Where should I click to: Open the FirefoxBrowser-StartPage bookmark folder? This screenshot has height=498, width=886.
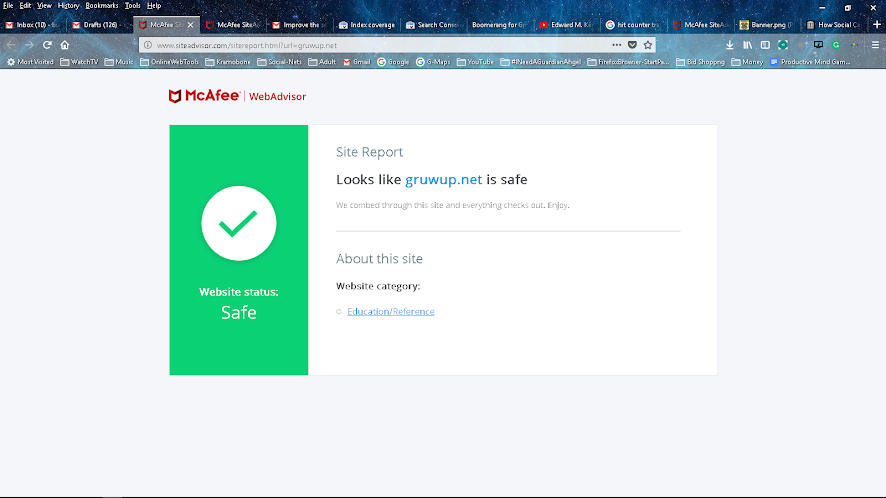pyautogui.click(x=628, y=62)
